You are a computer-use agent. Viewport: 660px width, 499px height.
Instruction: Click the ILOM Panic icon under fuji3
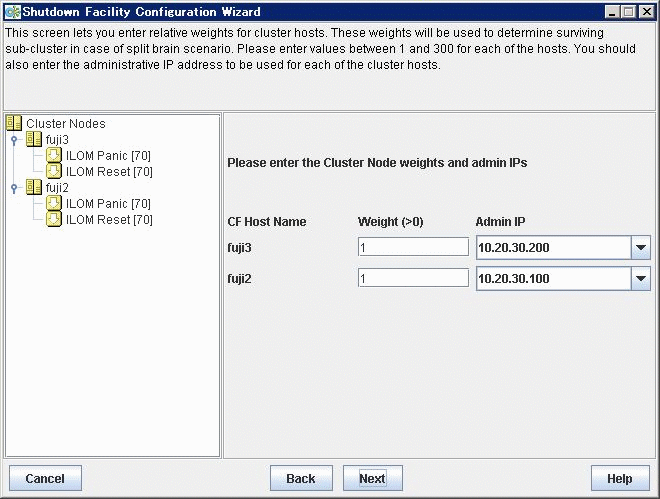click(x=54, y=155)
